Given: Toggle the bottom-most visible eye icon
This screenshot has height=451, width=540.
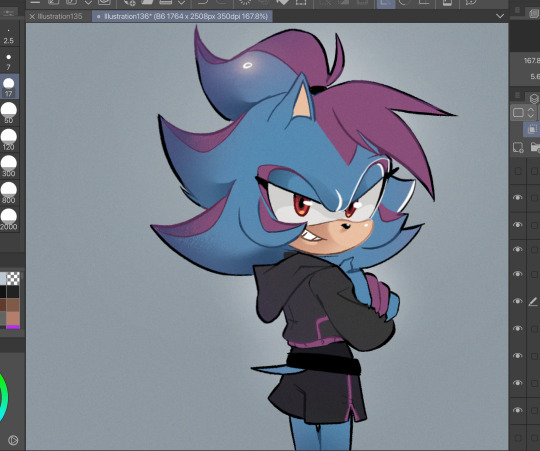Looking at the screenshot, I should coord(517,410).
